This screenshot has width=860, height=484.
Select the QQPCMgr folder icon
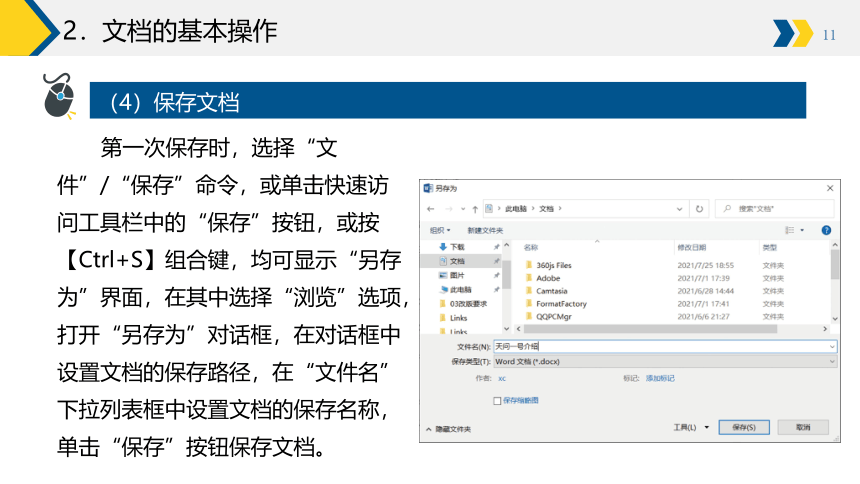tap(529, 316)
